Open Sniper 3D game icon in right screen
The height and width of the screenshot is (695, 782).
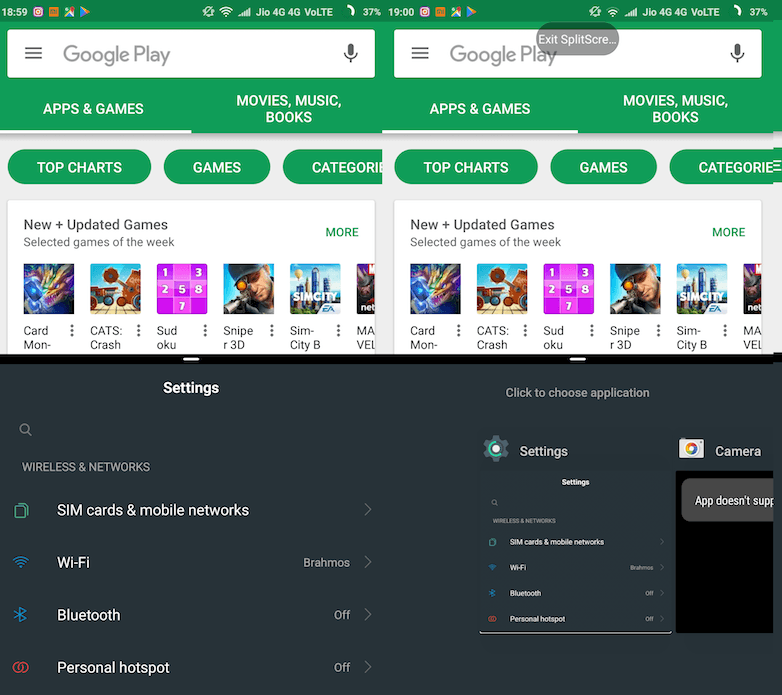click(635, 289)
